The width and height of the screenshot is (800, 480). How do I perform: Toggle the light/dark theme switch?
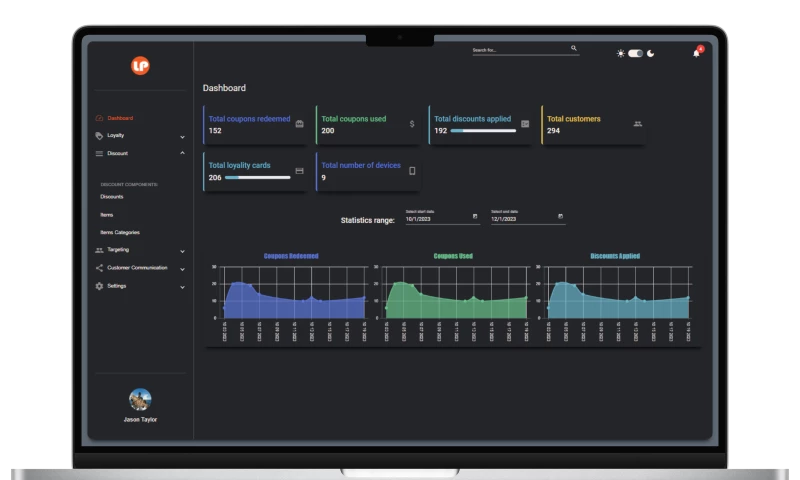click(635, 53)
